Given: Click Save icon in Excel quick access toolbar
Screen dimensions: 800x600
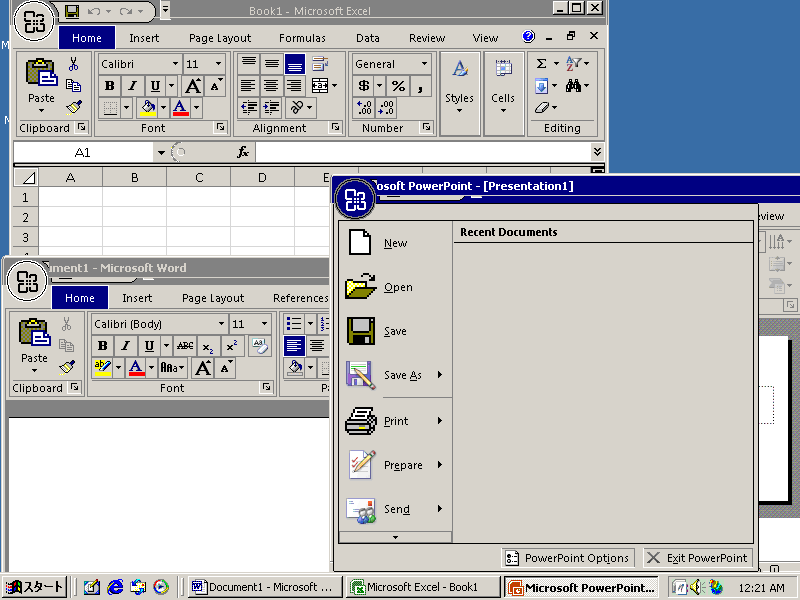Looking at the screenshot, I should pyautogui.click(x=72, y=11).
